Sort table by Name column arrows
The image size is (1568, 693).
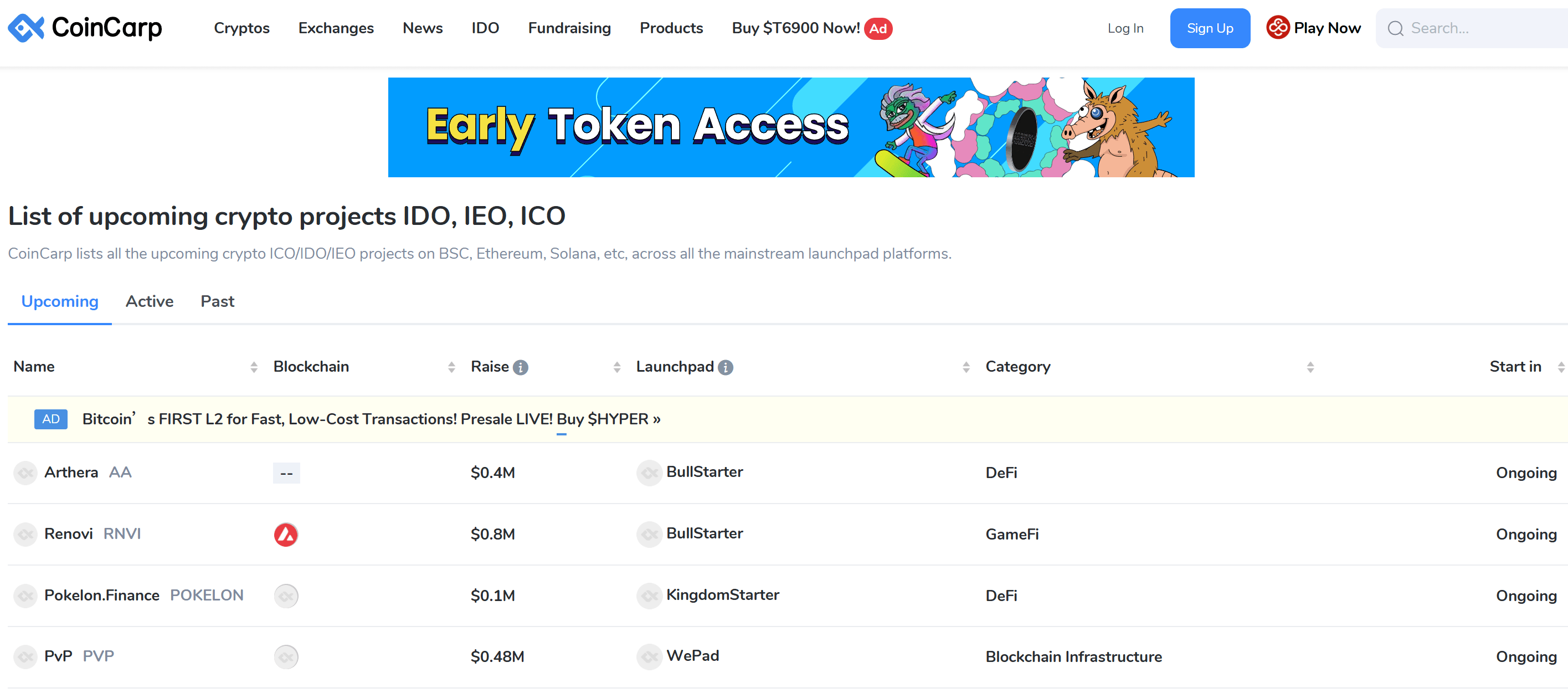[254, 367]
